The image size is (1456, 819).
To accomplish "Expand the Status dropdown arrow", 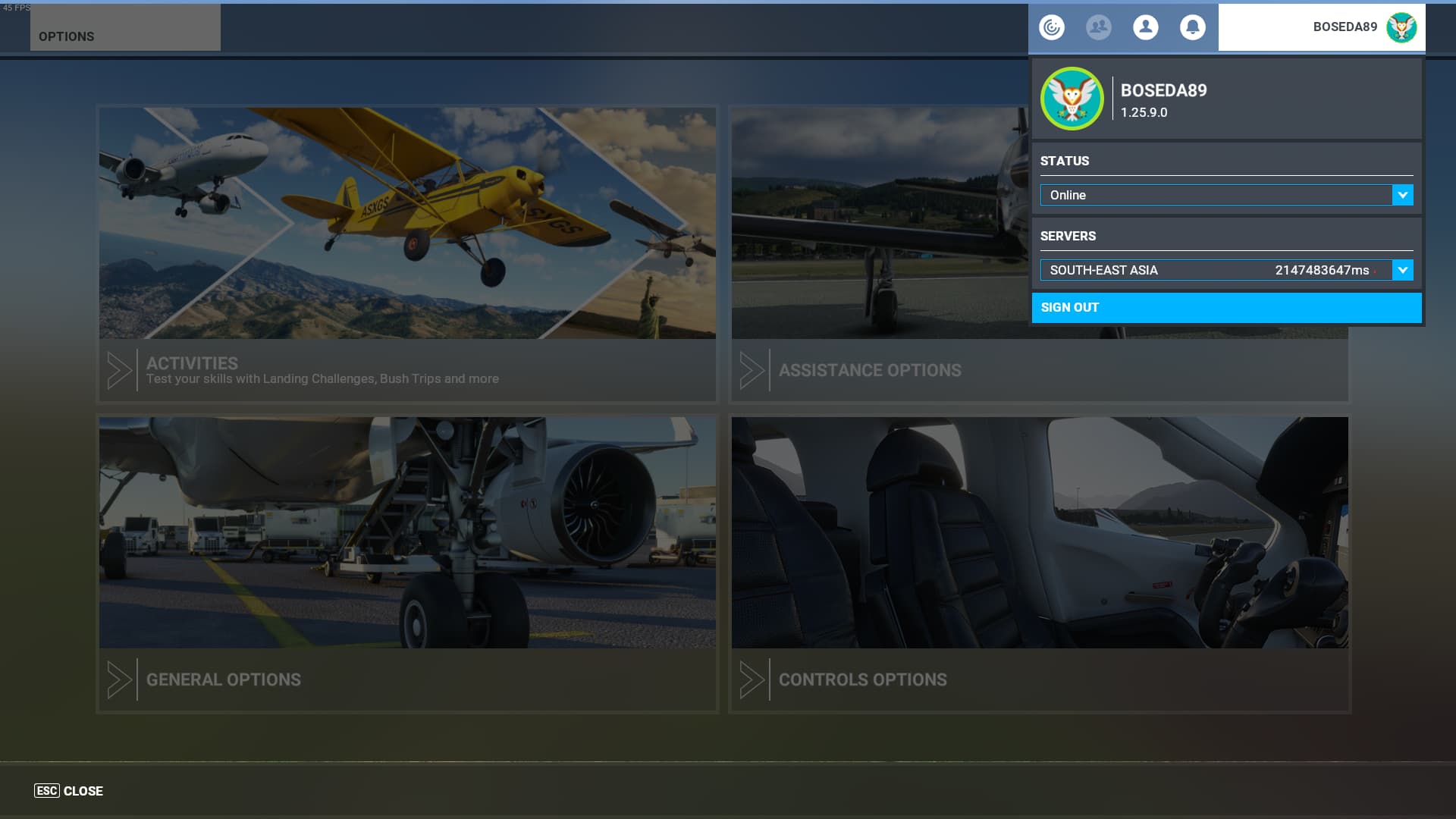I will [x=1402, y=195].
